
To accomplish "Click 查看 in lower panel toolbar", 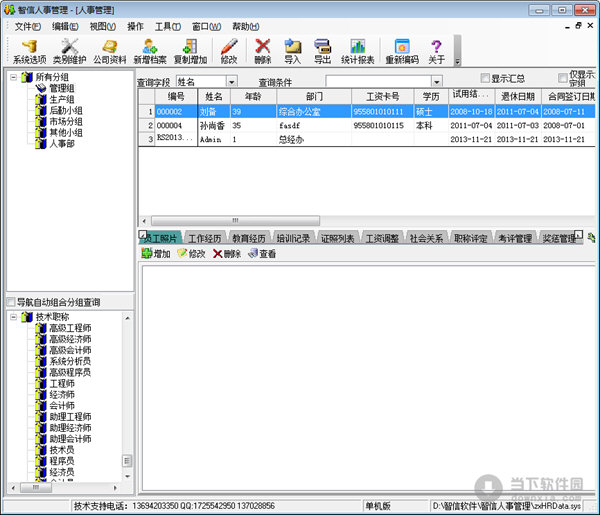I will click(262, 253).
